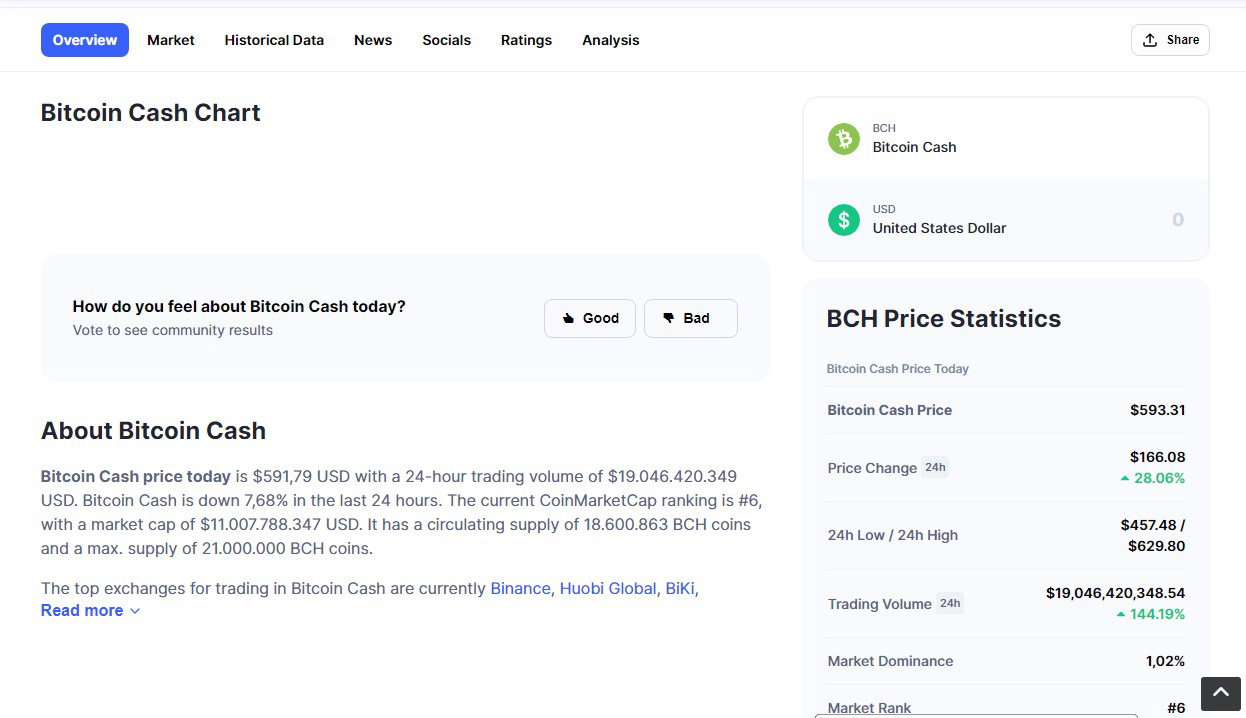1246x718 pixels.
Task: Click the Bitcoin Cash Price value $593.31
Action: coord(1158,410)
